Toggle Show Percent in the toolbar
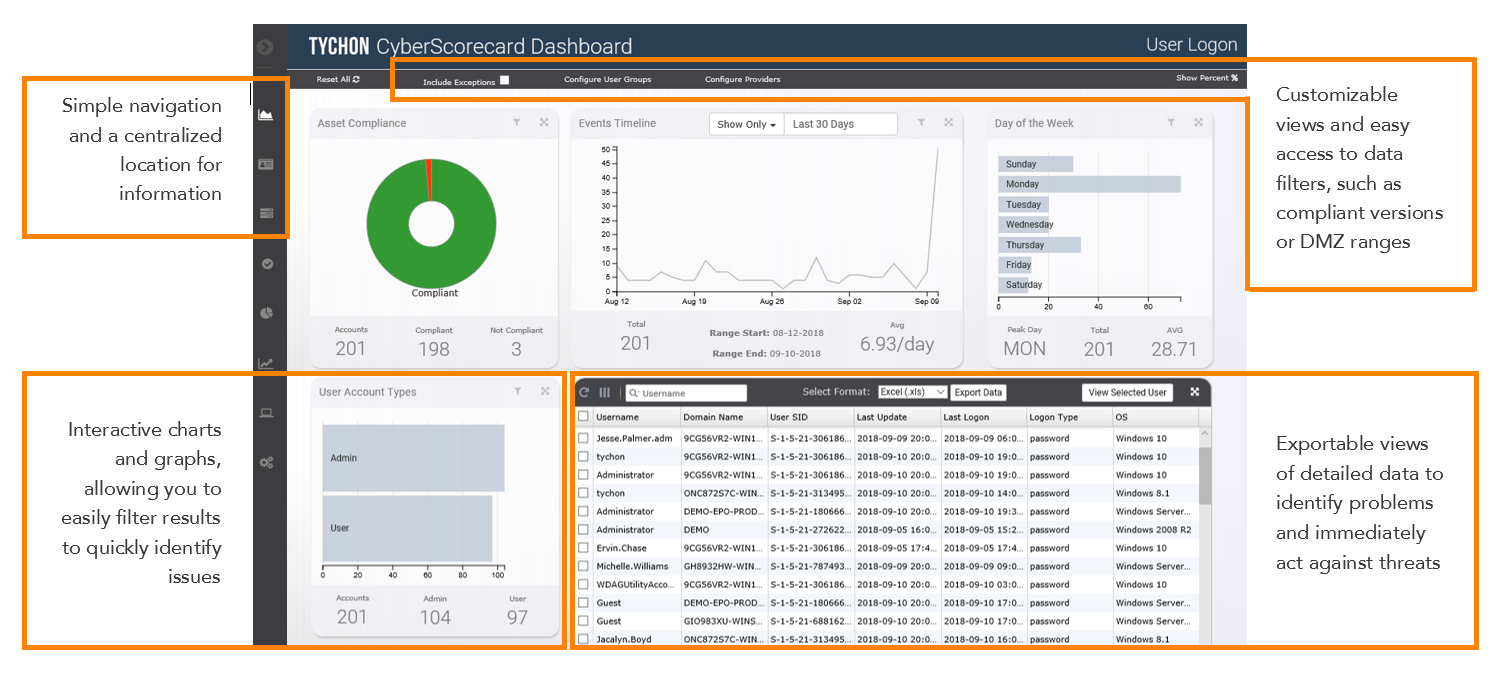Viewport: 1510px width, 690px height. coord(1207,78)
